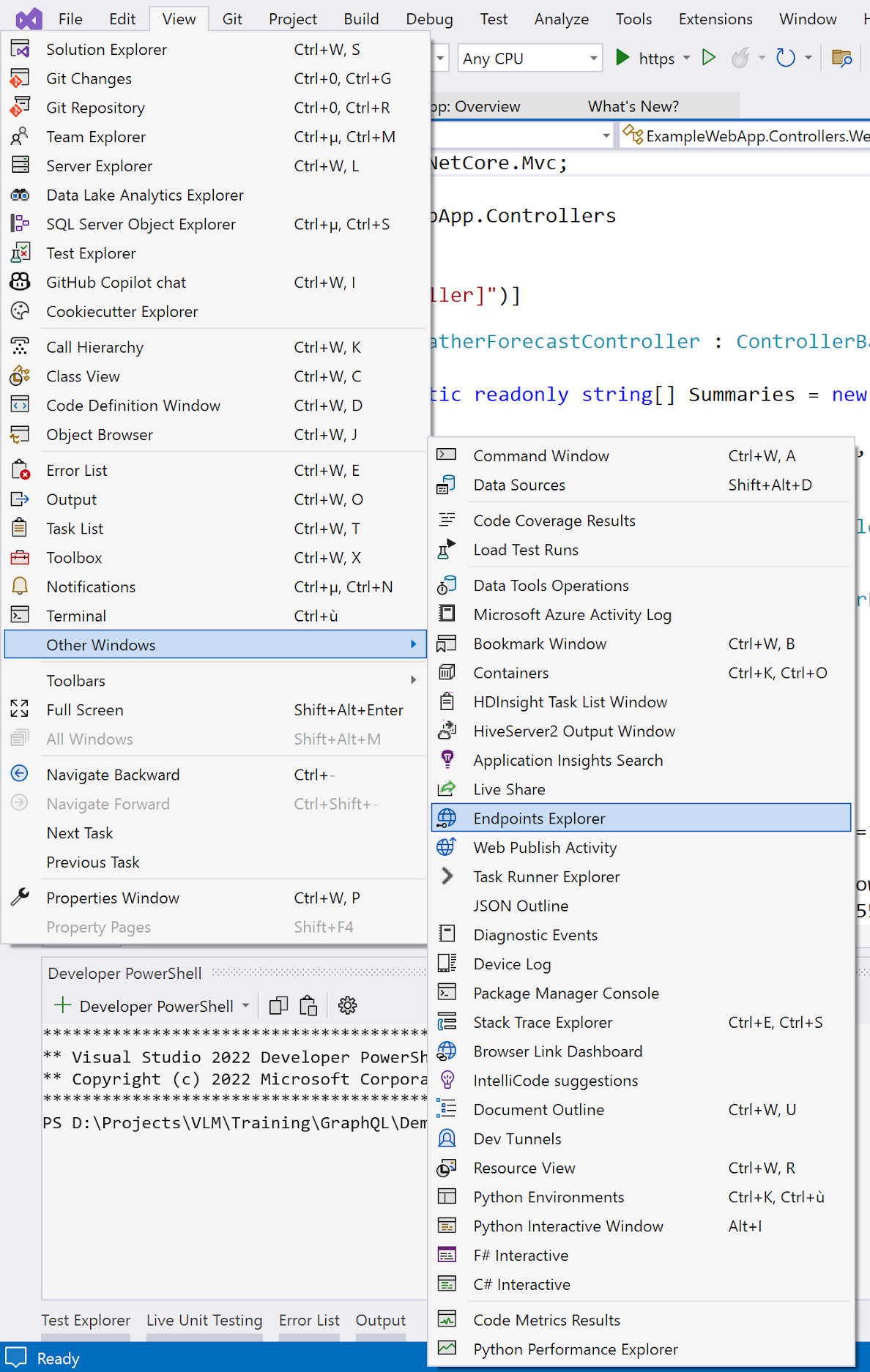Click the paste icon in Developer PowerShell toolbar
This screenshot has height=1372, width=870.
[x=308, y=1006]
